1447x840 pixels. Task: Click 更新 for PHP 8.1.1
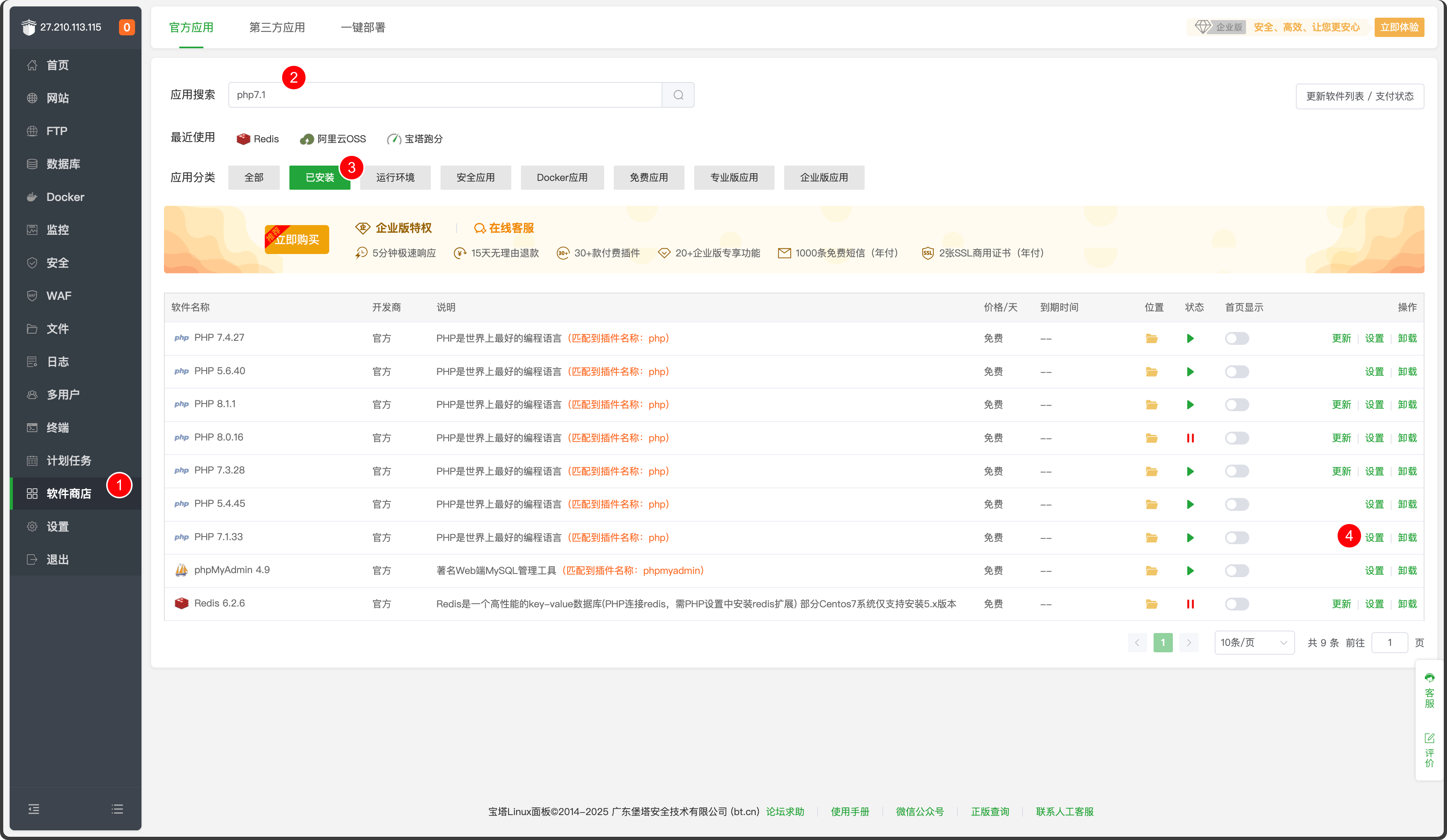point(1342,405)
